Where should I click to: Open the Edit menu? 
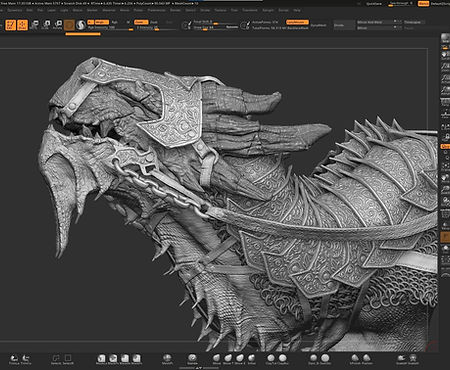click(29, 10)
